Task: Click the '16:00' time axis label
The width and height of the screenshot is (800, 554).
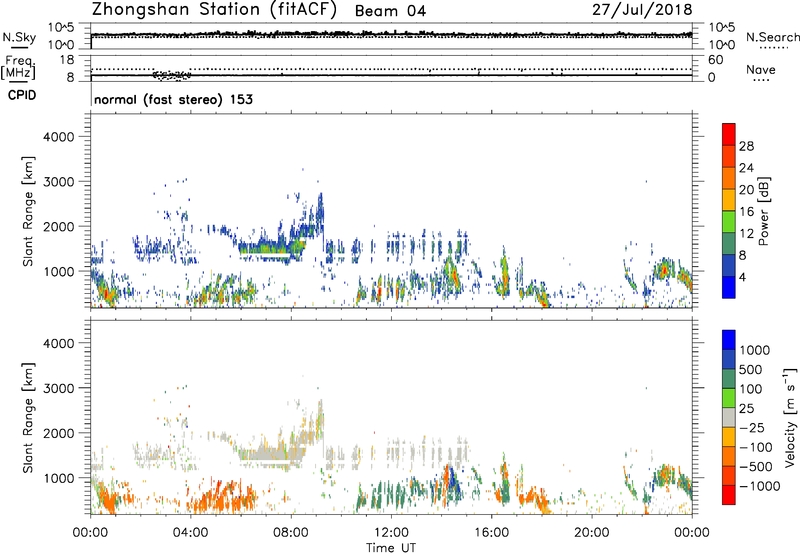Action: [491, 533]
